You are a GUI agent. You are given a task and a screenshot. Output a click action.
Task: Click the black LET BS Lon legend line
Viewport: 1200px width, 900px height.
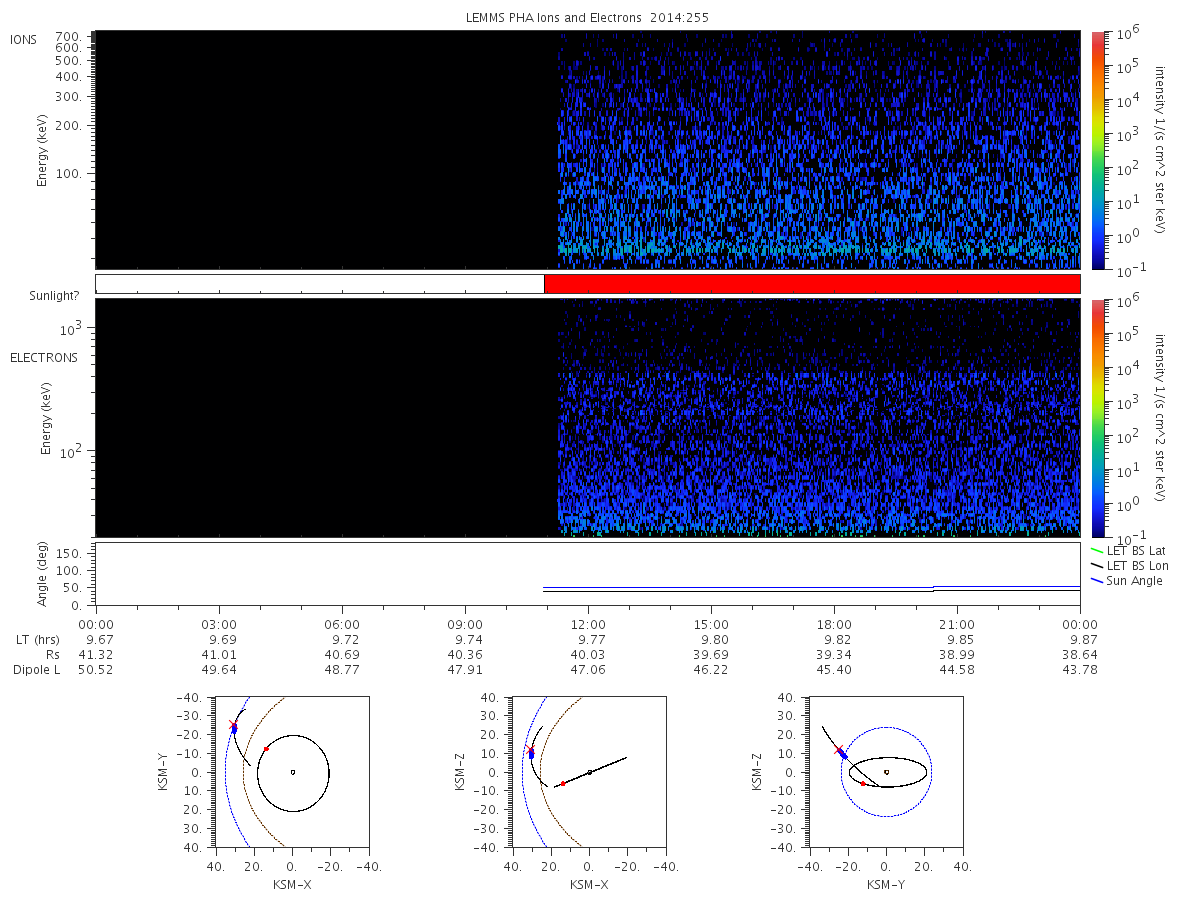[x=1097, y=566]
